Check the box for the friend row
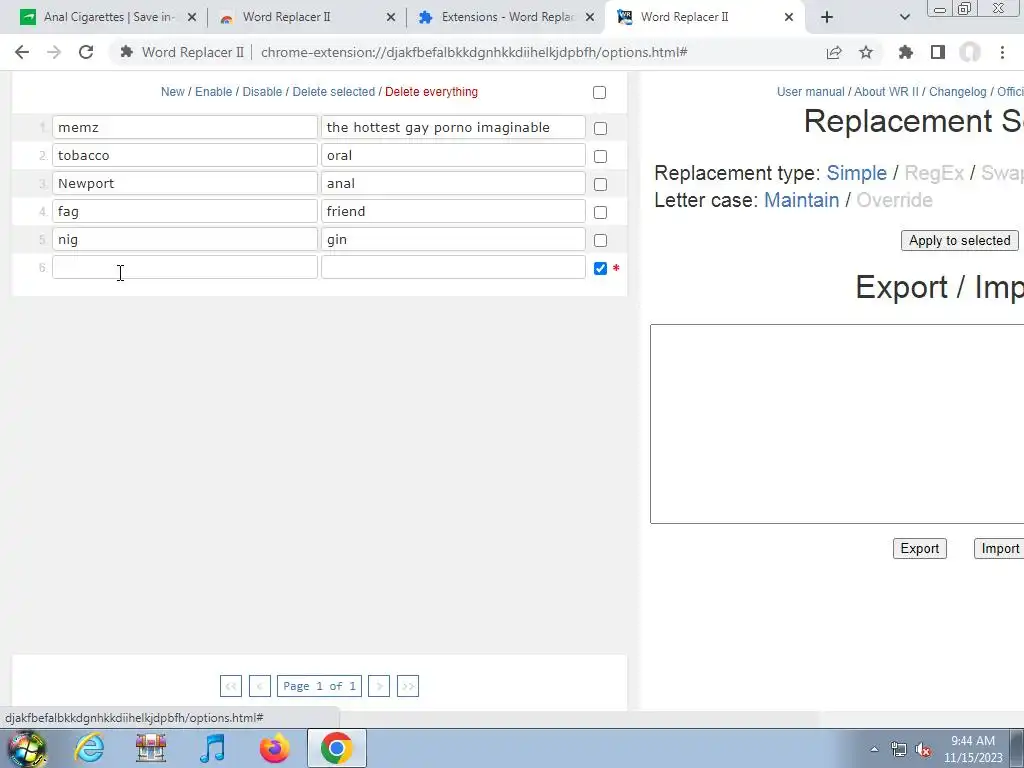The height and width of the screenshot is (768, 1024). 600,213
